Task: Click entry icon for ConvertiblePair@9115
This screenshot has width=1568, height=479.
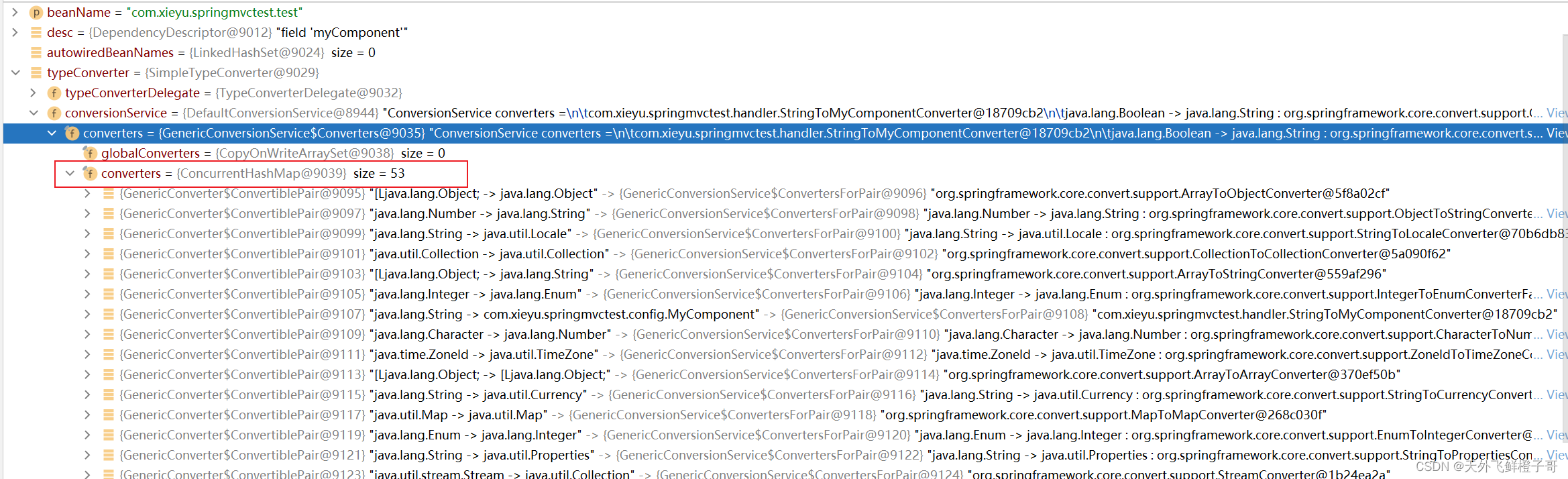Action: 108,394
